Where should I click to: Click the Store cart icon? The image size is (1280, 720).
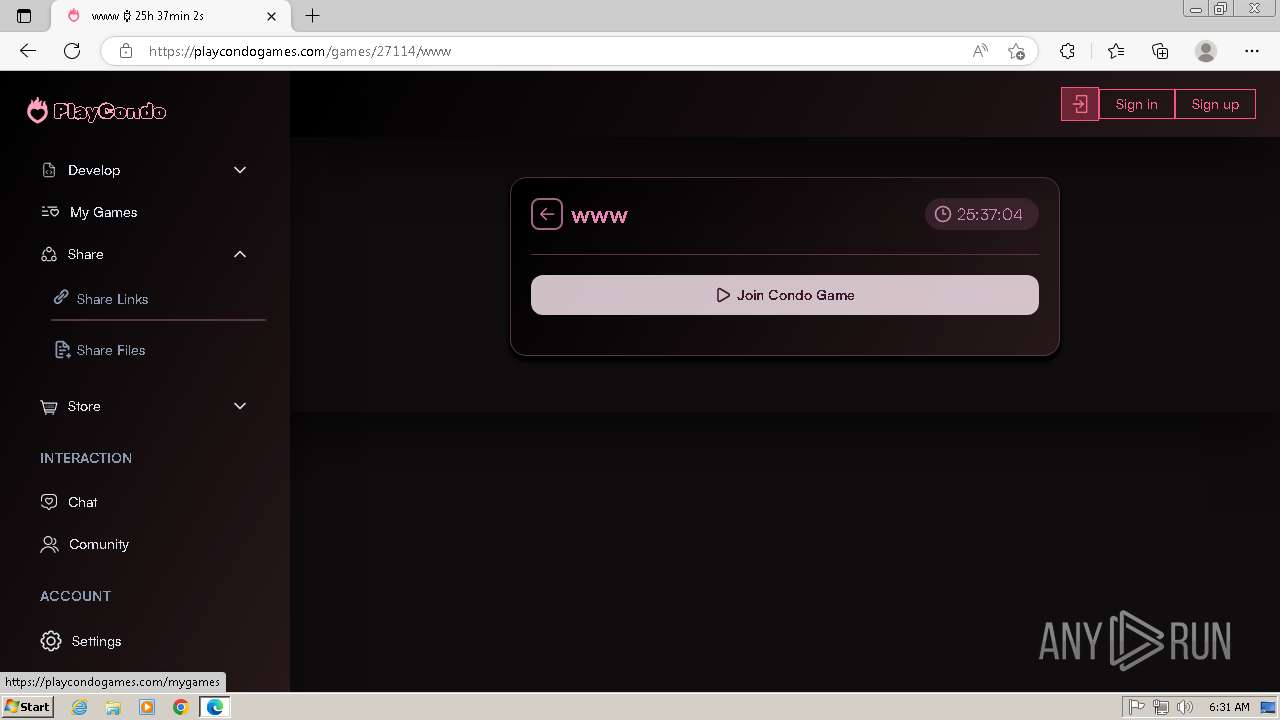pos(49,406)
